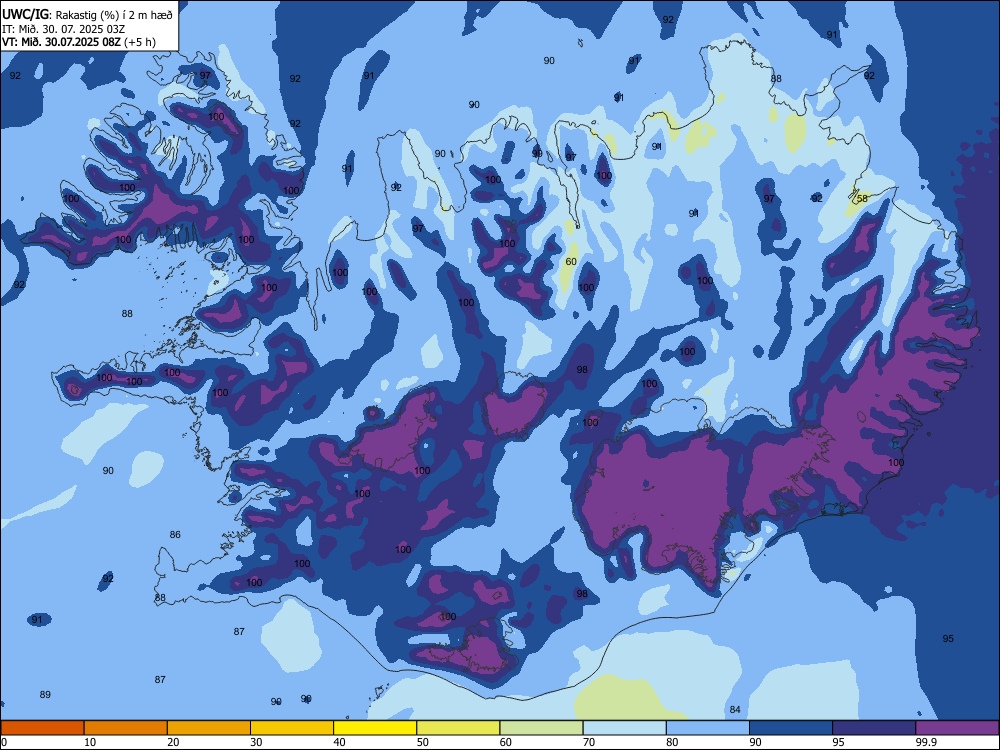This screenshot has width=1000, height=750.
Task: Click the '84' humidity value on the map
Action: pyautogui.click(x=735, y=710)
